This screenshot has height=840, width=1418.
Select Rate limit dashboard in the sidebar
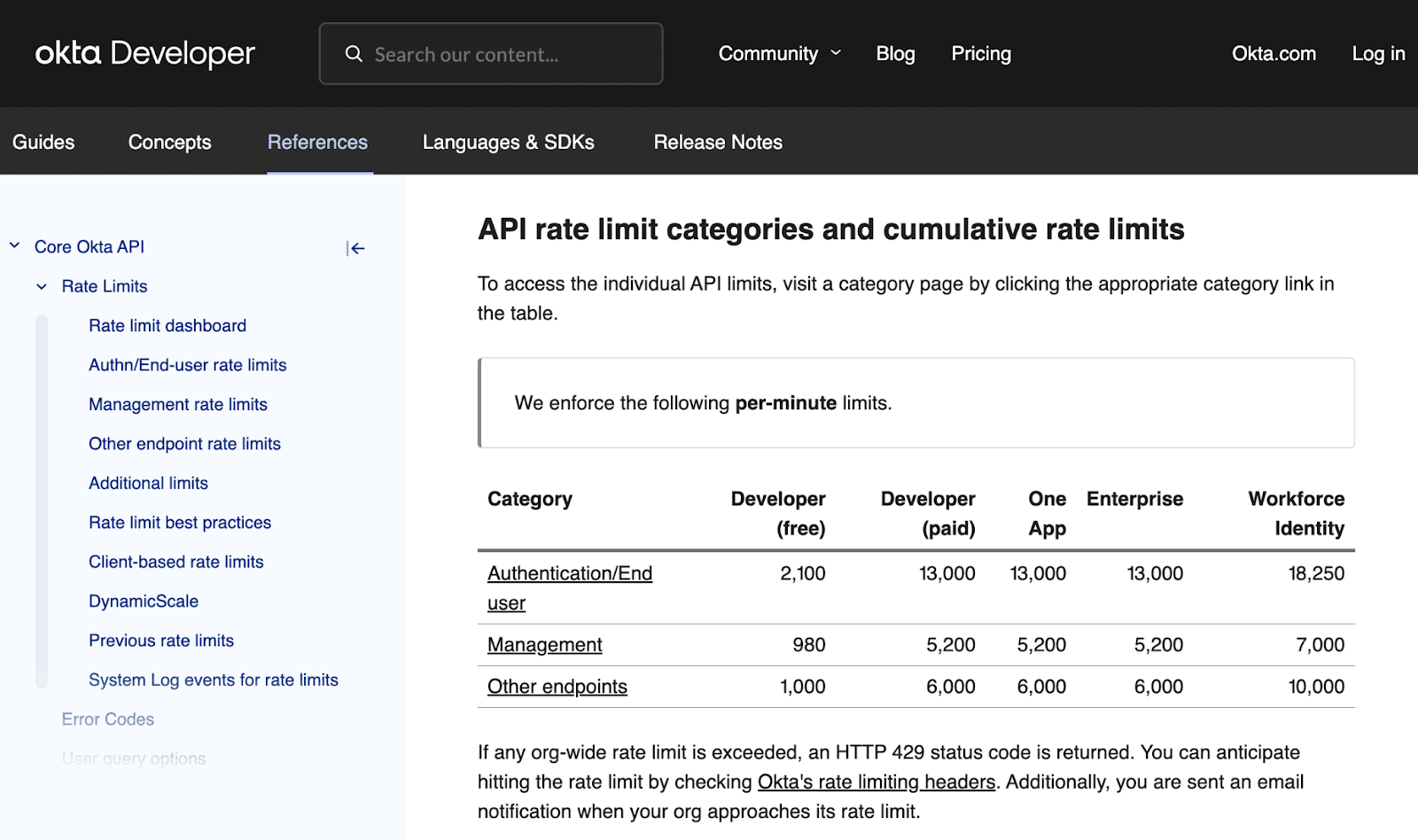click(167, 325)
